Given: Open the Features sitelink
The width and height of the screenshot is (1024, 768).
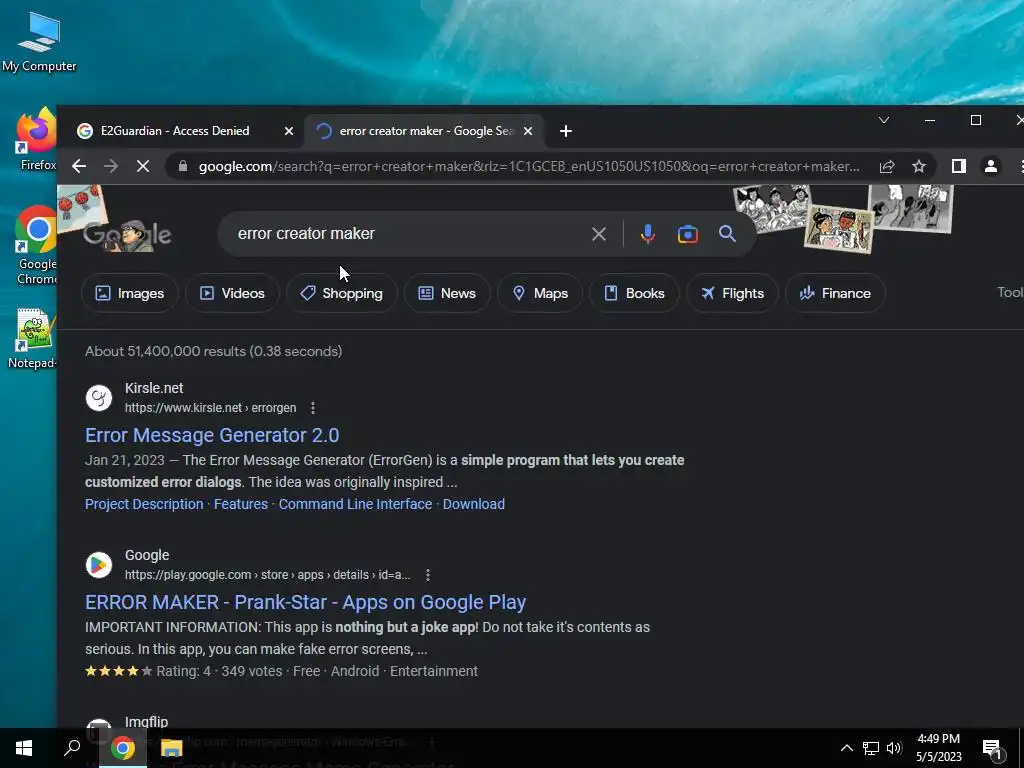Looking at the screenshot, I should pyautogui.click(x=241, y=504).
